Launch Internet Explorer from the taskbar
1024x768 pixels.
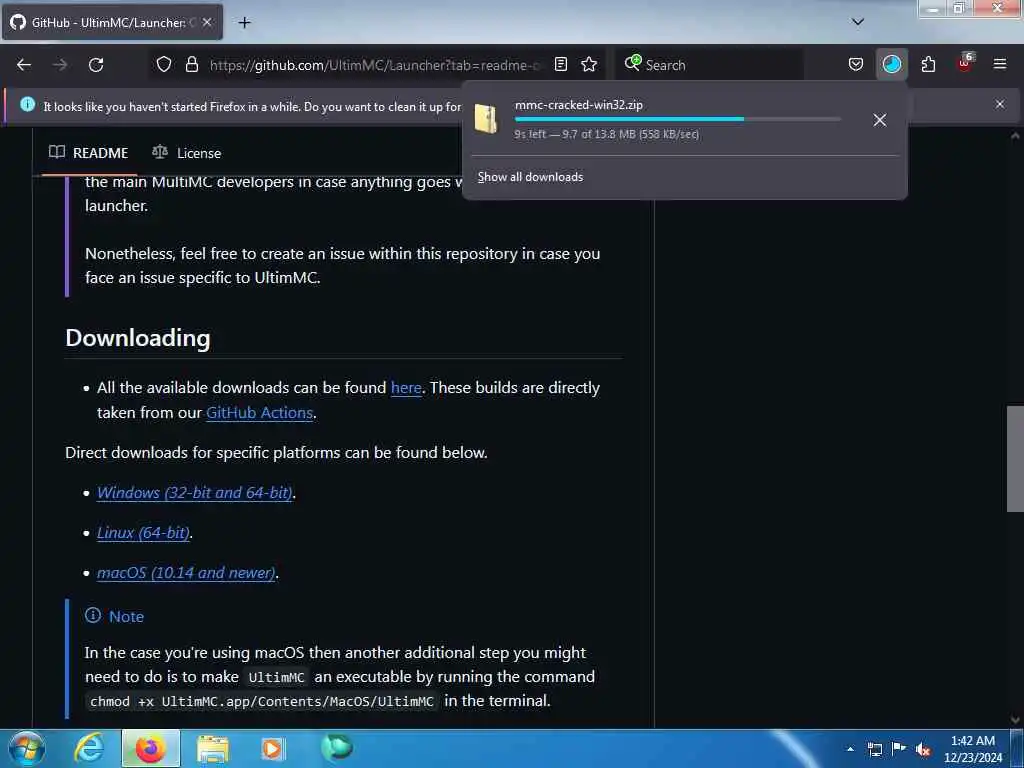coord(88,748)
